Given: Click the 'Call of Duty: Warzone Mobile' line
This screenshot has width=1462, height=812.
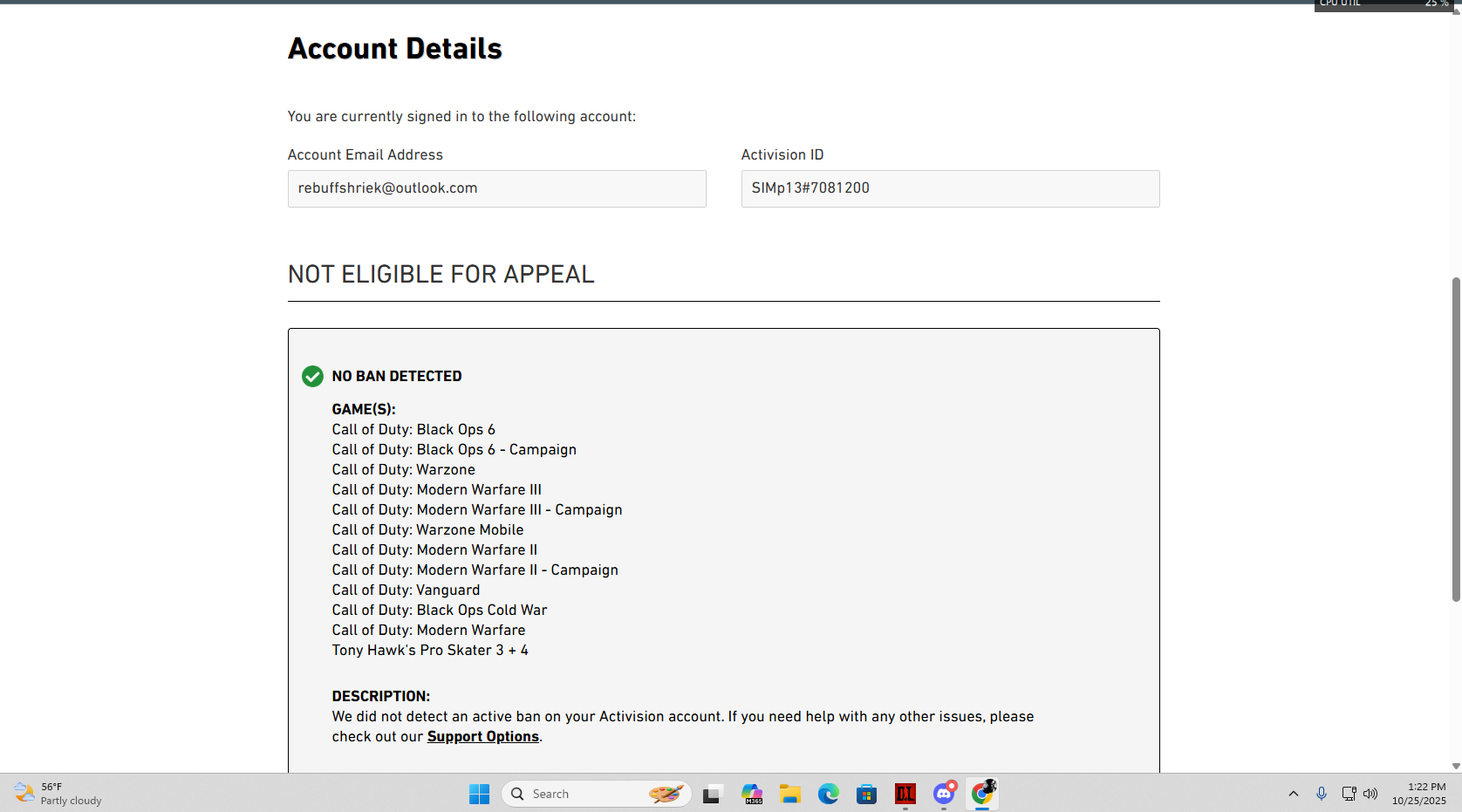Looking at the screenshot, I should [428, 529].
